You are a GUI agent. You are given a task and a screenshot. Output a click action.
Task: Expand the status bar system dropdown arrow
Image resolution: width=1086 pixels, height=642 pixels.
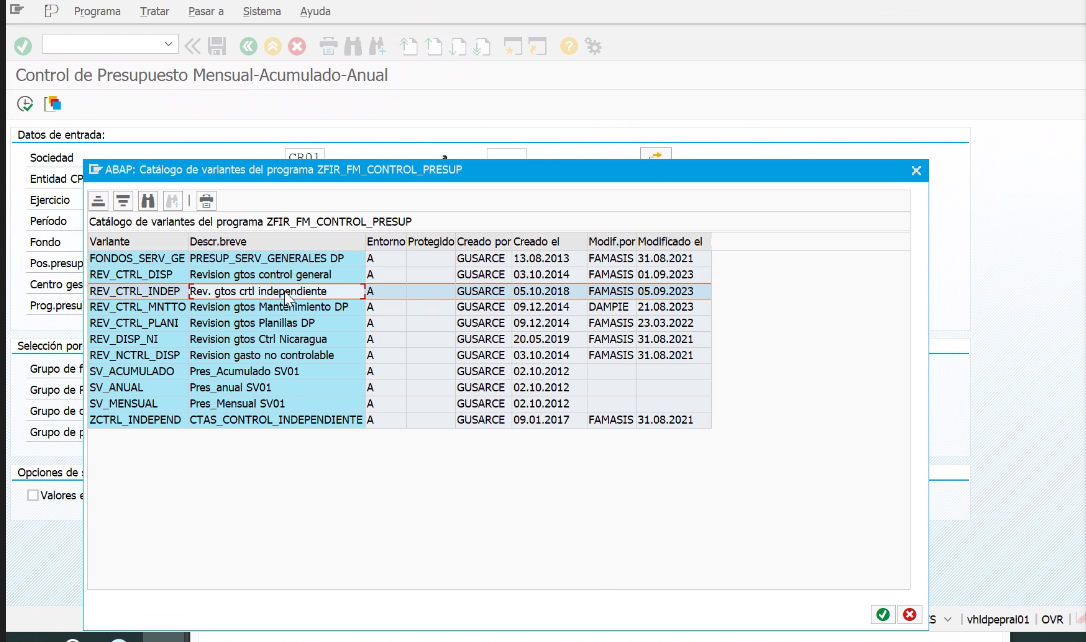947,620
